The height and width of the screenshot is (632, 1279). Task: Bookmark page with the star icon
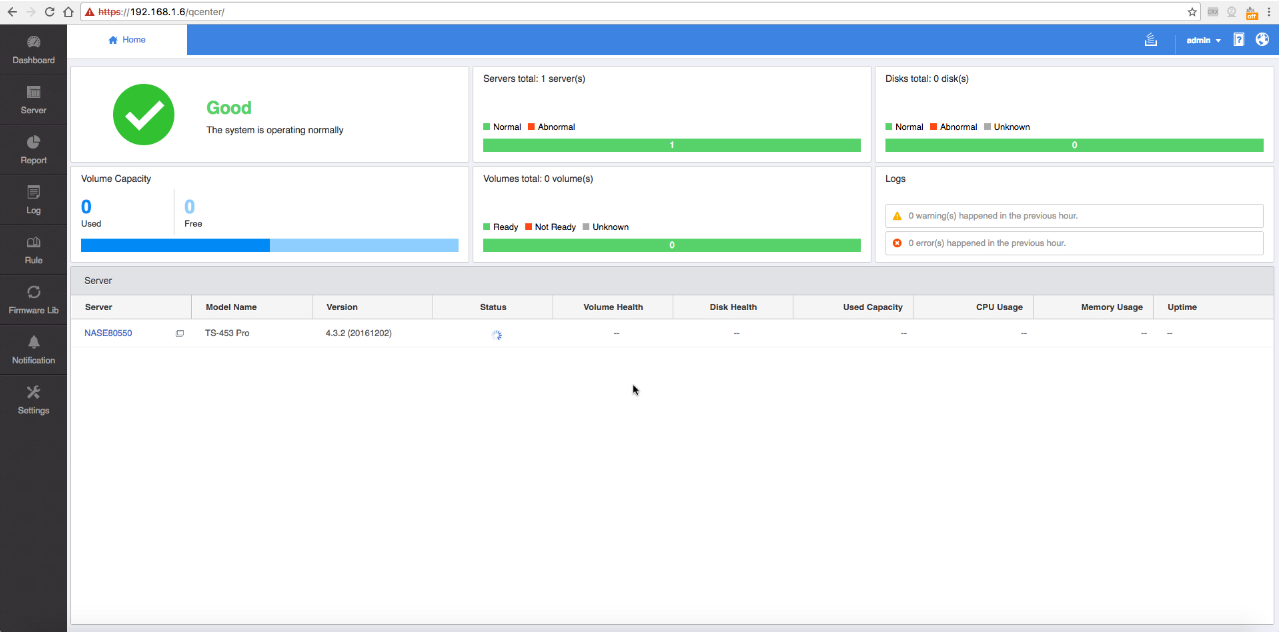(x=1192, y=12)
